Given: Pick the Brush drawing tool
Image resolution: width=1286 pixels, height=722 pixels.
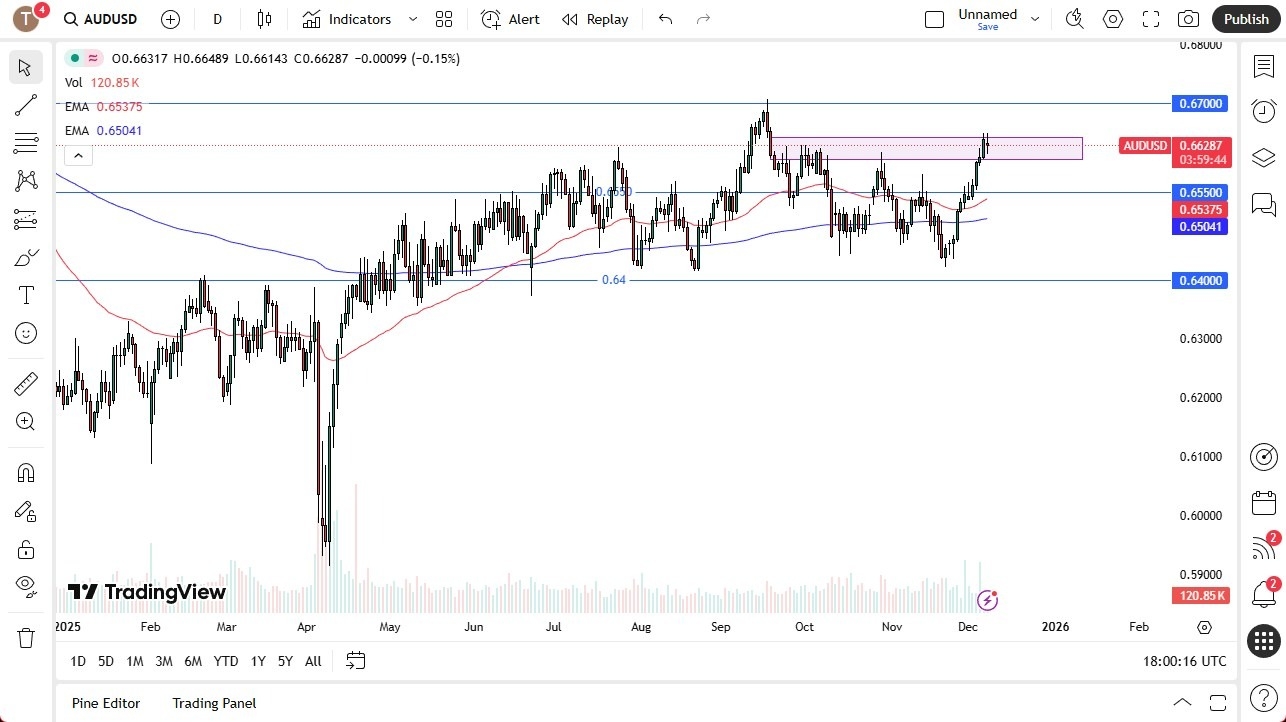Looking at the screenshot, I should coord(25,257).
